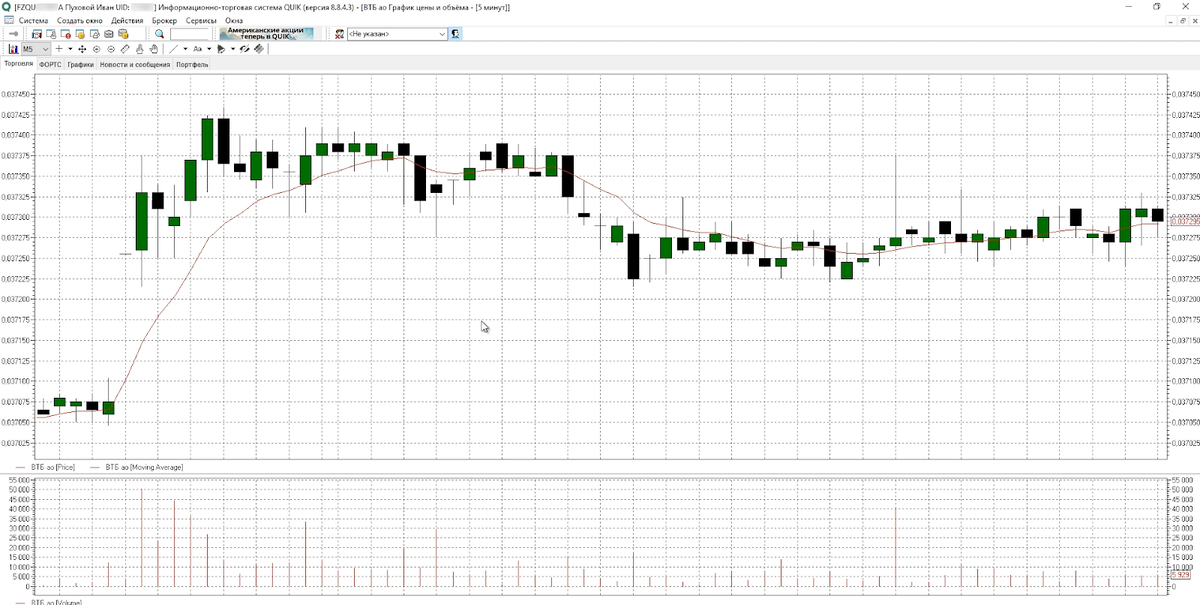This screenshot has height=605, width=1200.
Task: Click the window icon with refresh arrows
Action: [x=94, y=33]
